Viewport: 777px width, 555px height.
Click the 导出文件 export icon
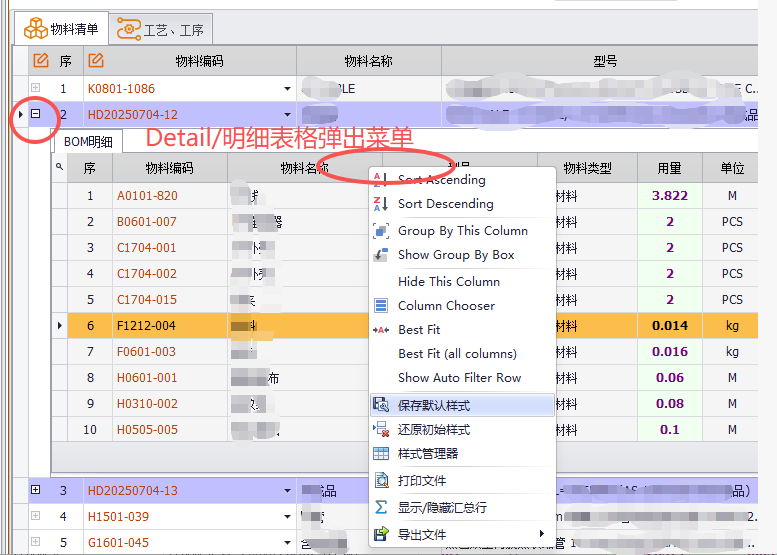381,534
